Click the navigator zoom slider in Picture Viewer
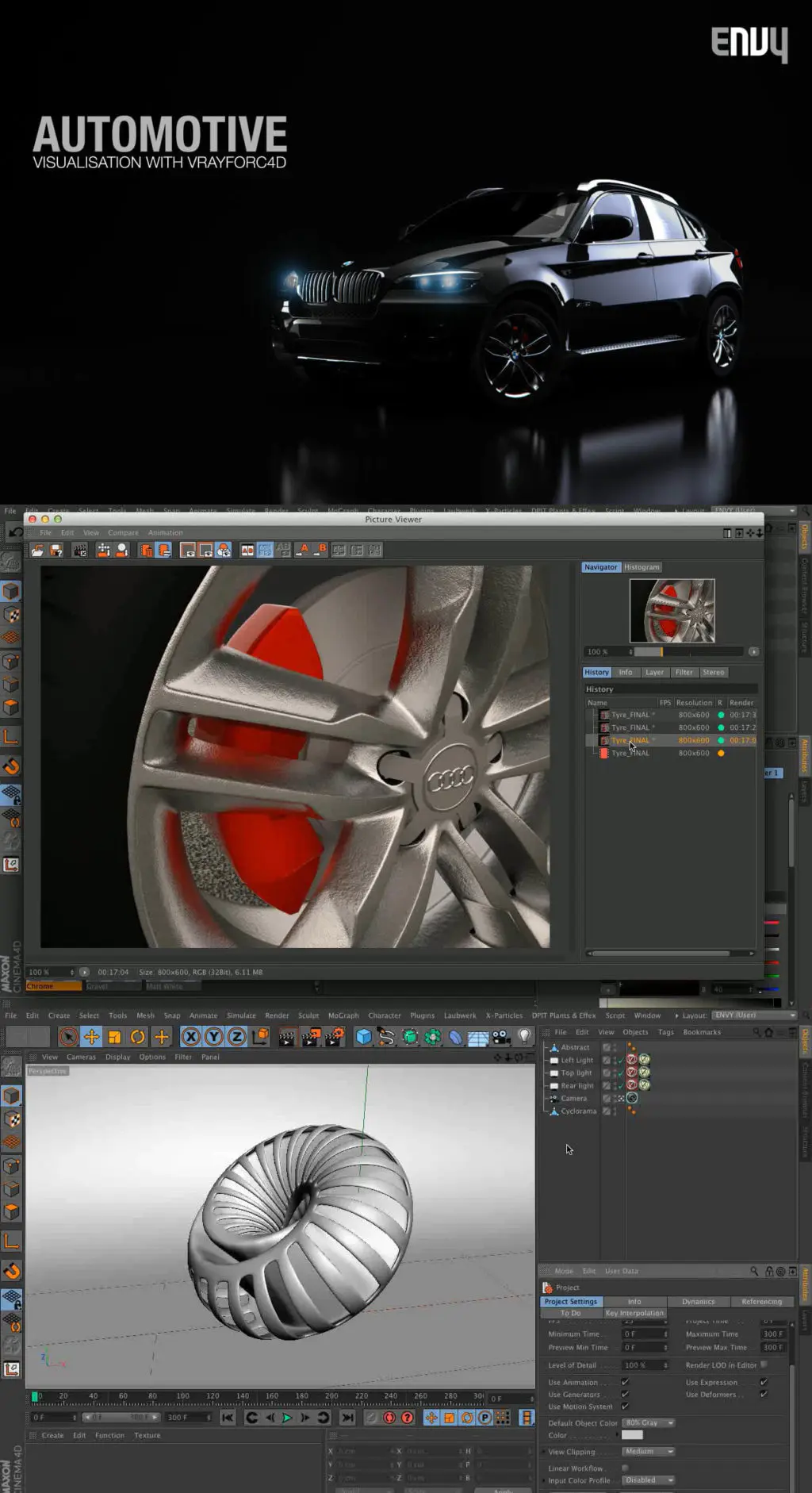This screenshot has width=812, height=1493. [688, 651]
